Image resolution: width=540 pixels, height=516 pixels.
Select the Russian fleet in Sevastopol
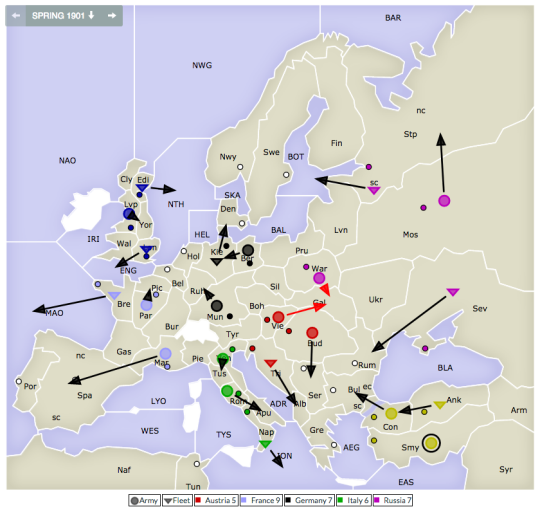[x=453, y=292]
